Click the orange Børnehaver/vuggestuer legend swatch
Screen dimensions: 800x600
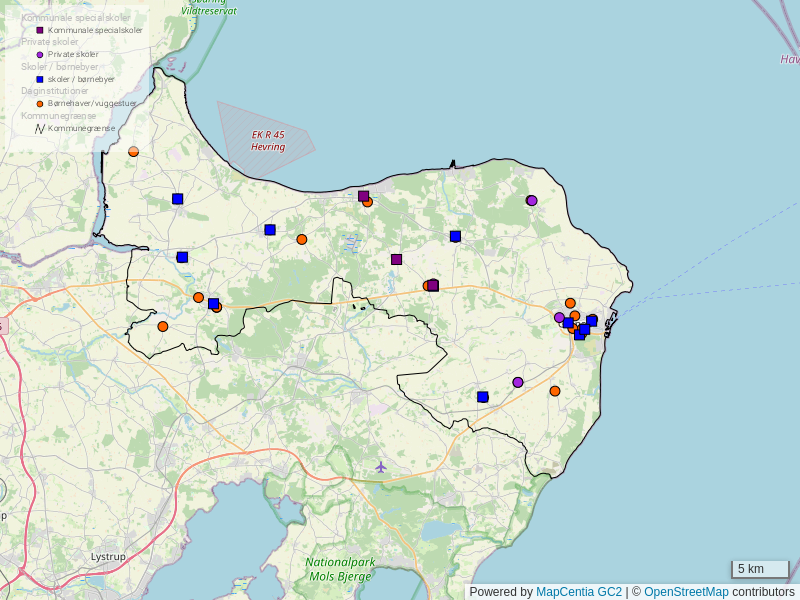(x=40, y=103)
